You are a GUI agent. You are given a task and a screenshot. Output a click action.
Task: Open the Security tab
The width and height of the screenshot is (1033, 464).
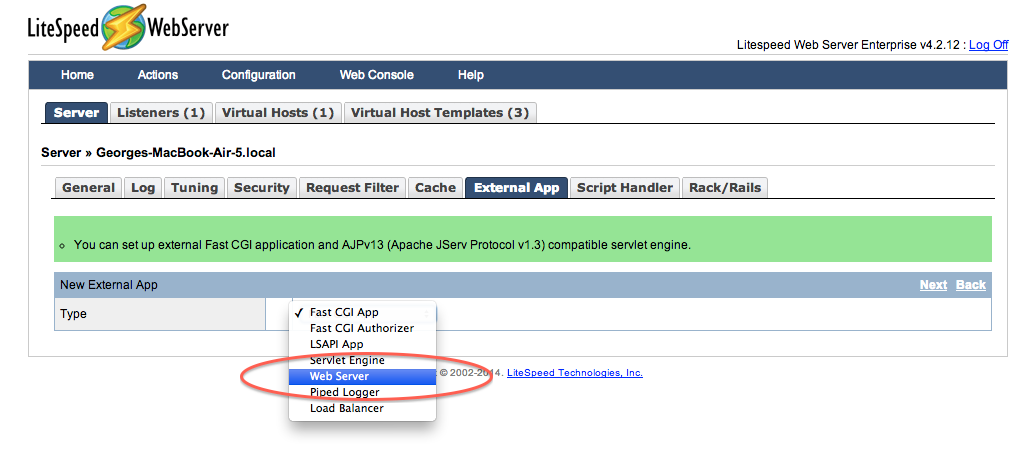(262, 188)
